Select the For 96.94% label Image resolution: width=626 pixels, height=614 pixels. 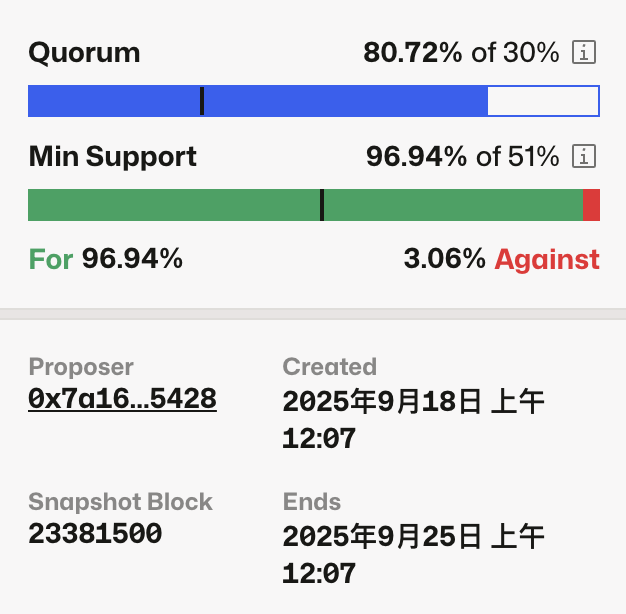click(x=106, y=260)
